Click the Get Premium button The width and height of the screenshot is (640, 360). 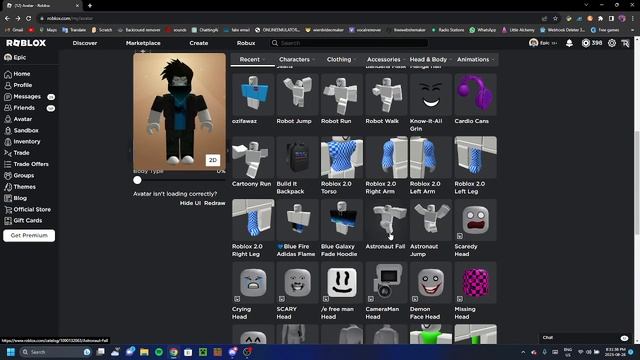pos(29,236)
